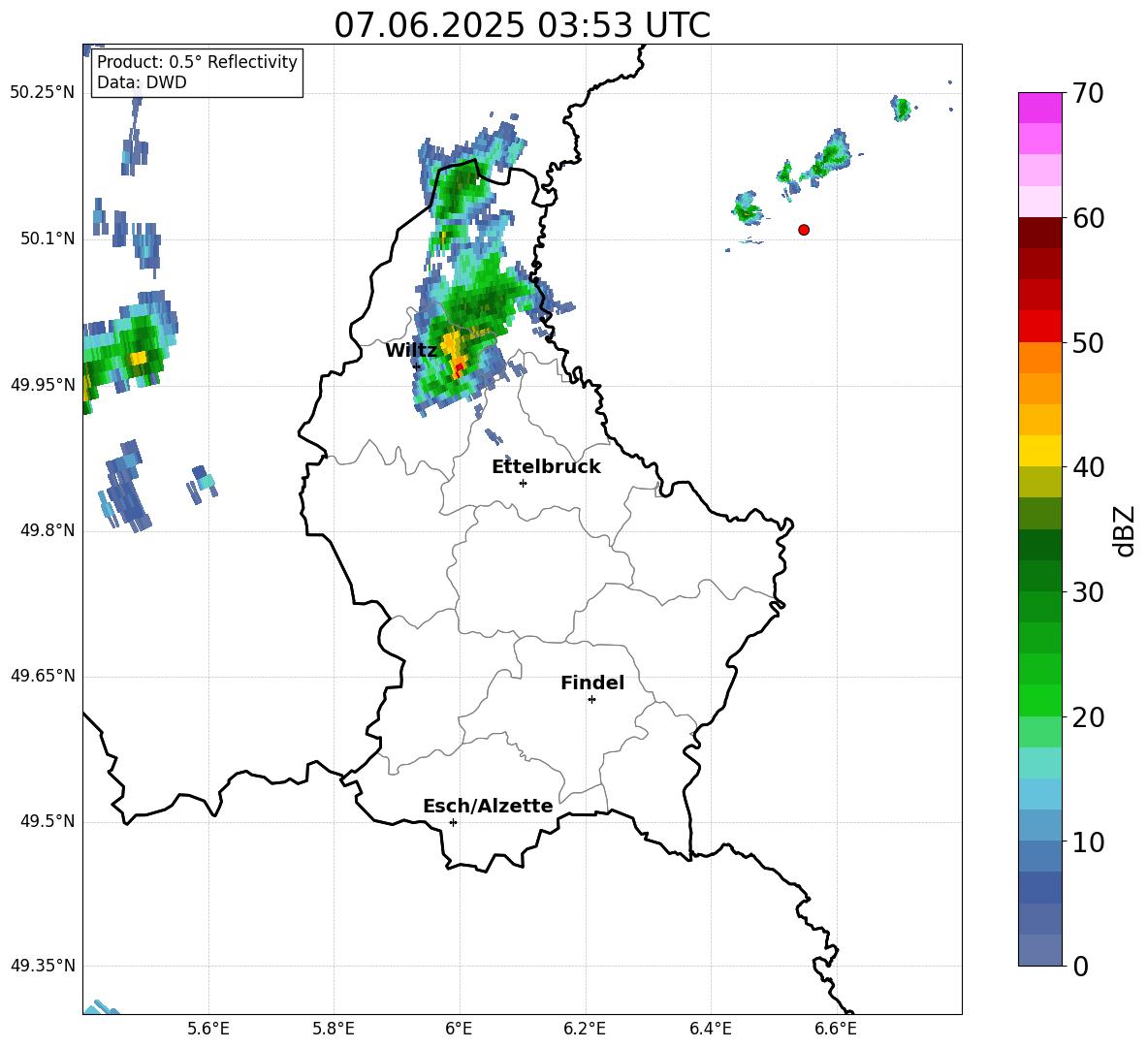Click the 5.8°E longitude label
1148x1048 pixels.
334,1029
